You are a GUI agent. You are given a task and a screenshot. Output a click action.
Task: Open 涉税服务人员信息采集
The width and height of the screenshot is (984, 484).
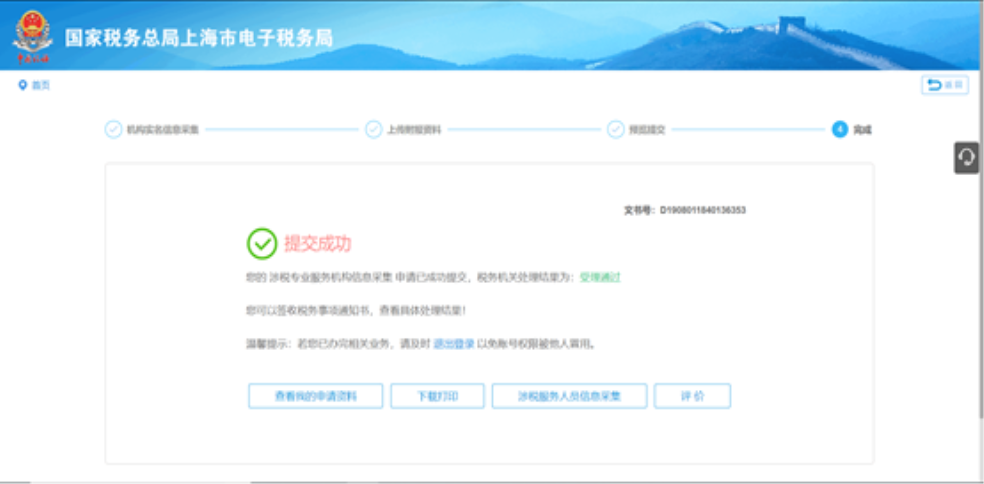click(569, 396)
